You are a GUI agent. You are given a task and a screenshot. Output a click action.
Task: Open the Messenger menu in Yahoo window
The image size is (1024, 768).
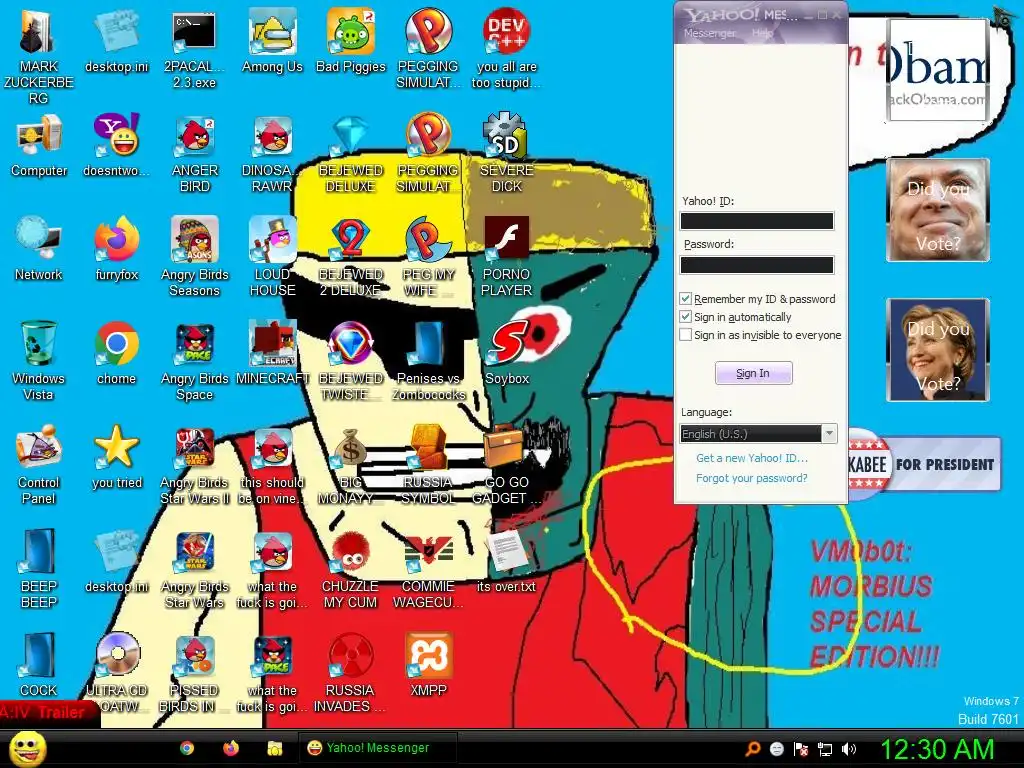click(x=709, y=33)
